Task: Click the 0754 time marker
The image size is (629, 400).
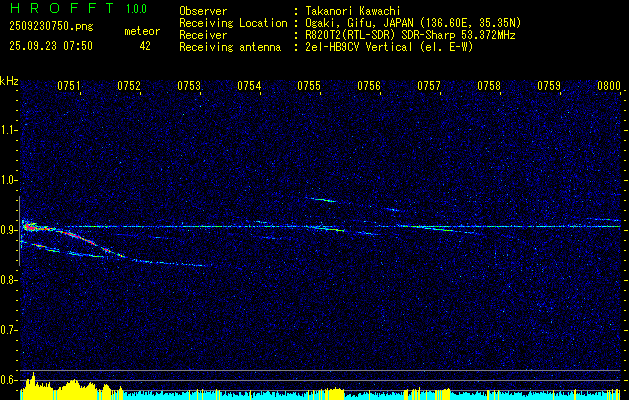Action: pos(249,86)
